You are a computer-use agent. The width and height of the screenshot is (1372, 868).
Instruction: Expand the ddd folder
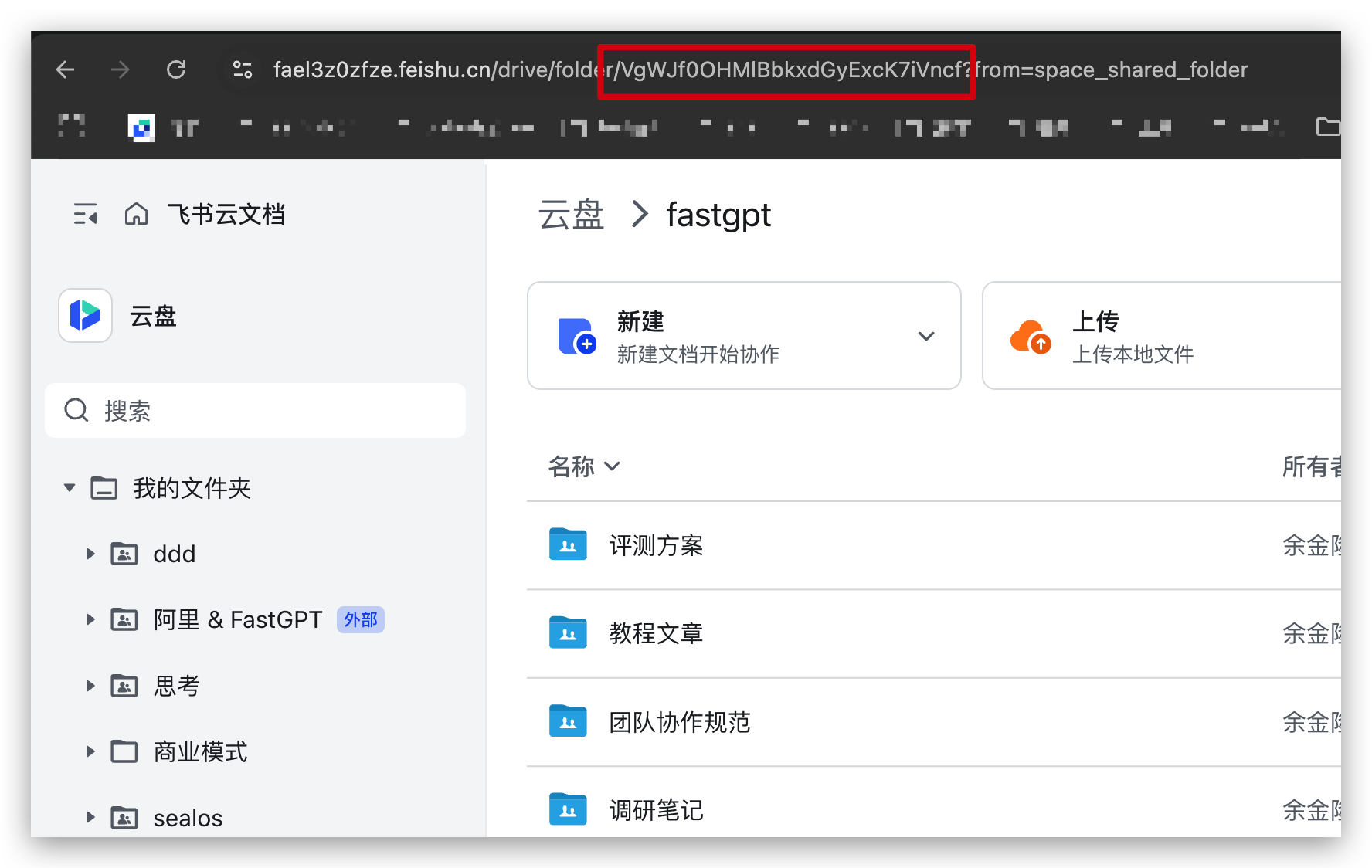[90, 554]
